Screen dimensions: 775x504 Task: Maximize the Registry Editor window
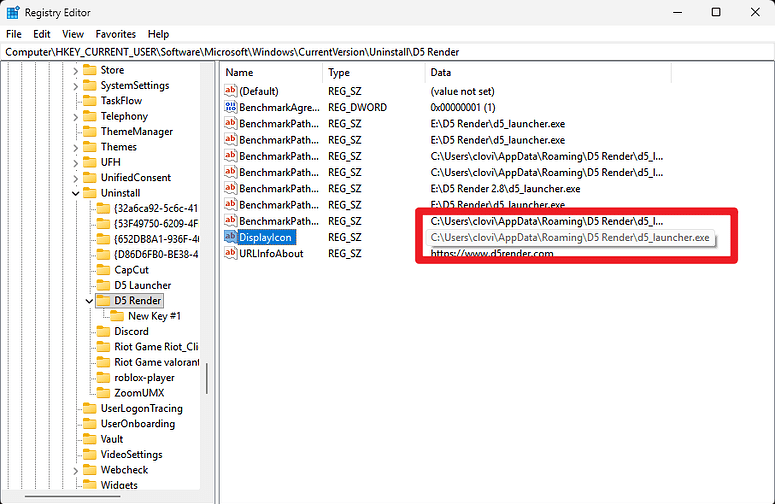coord(716,12)
